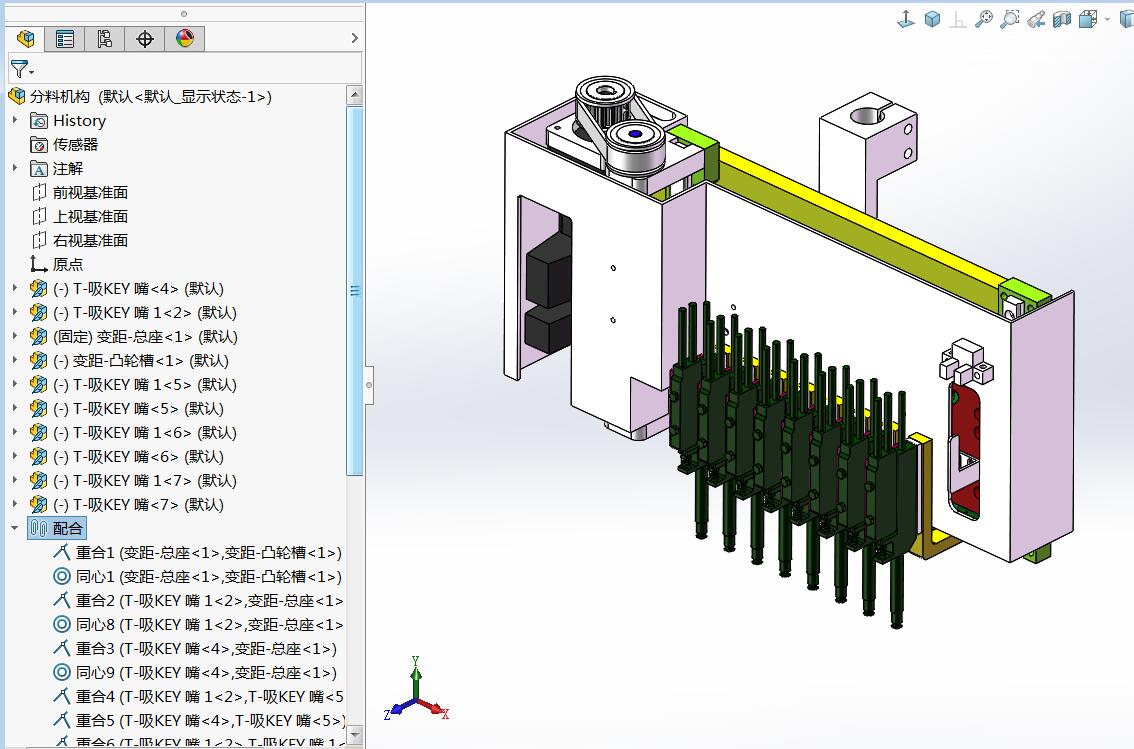Open the tree filter funnel dropdown
The width and height of the screenshot is (1134, 749).
click(22, 69)
